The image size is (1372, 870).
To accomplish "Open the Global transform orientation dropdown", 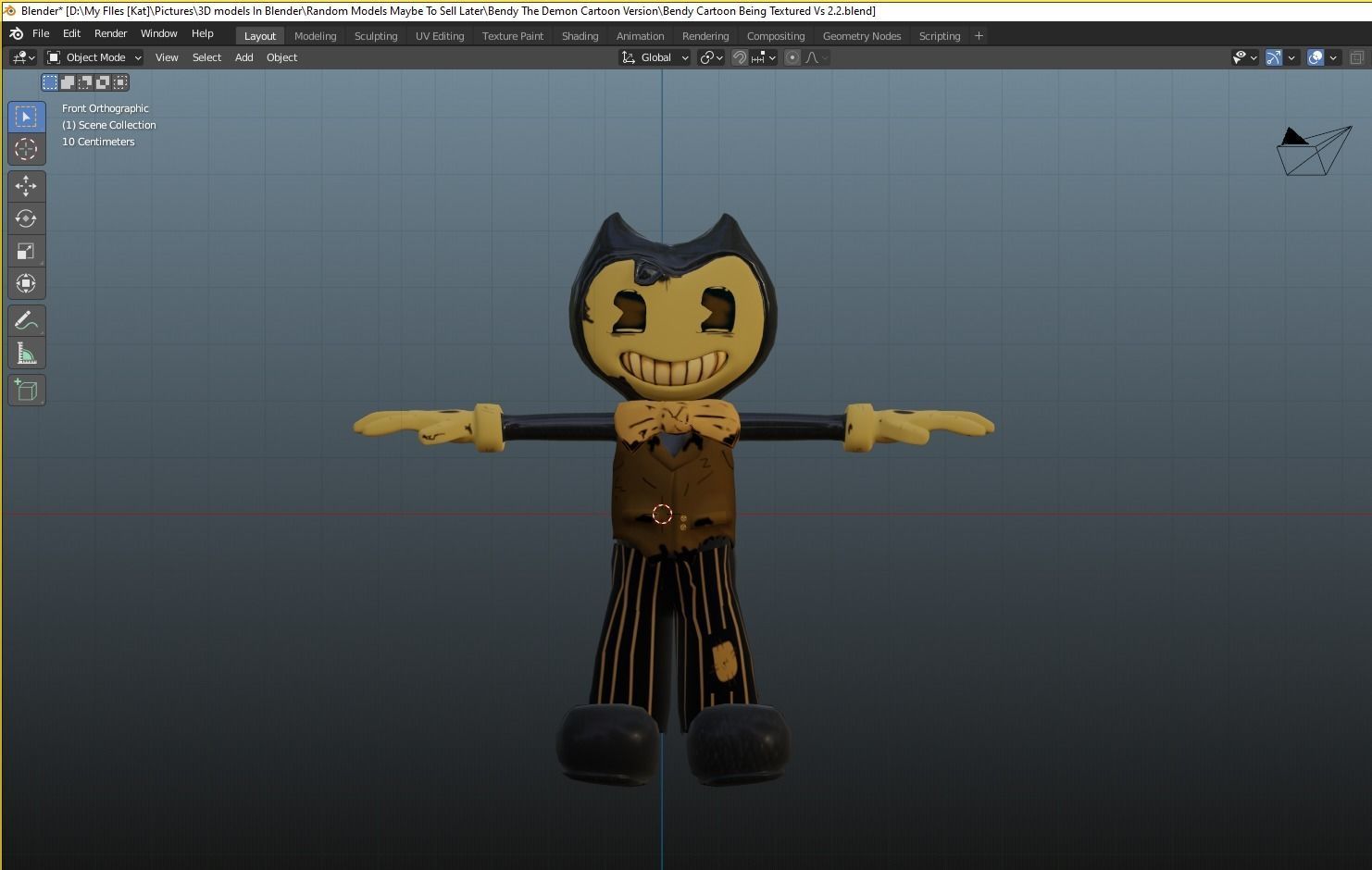I will tap(655, 57).
